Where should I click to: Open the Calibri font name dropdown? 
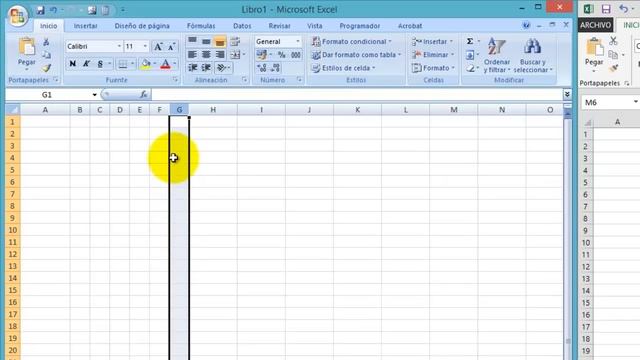click(119, 47)
